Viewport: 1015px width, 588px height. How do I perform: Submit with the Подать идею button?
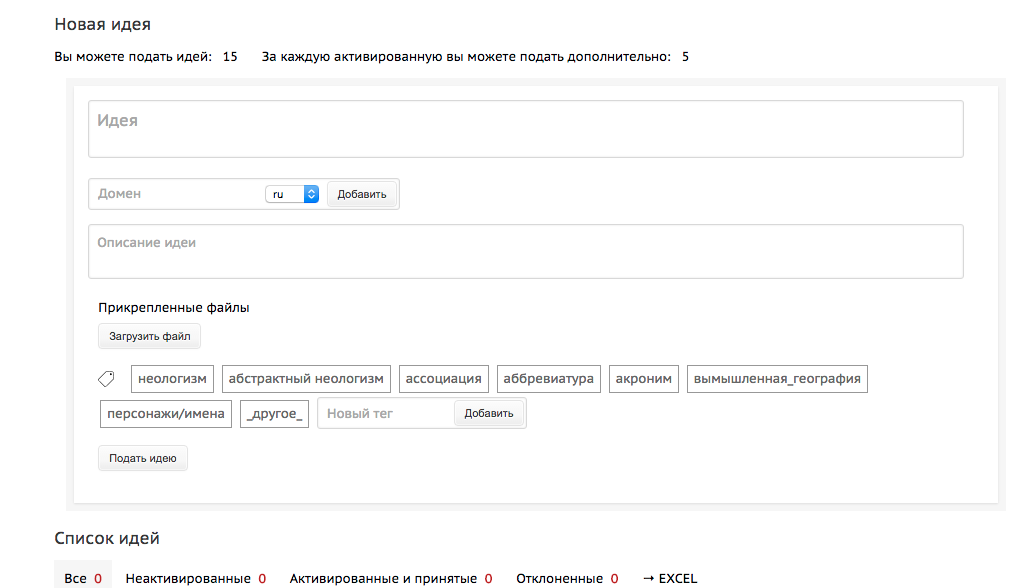143,458
